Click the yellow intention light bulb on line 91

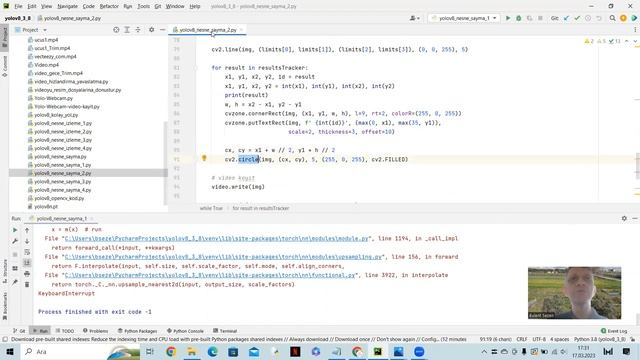tap(204, 158)
